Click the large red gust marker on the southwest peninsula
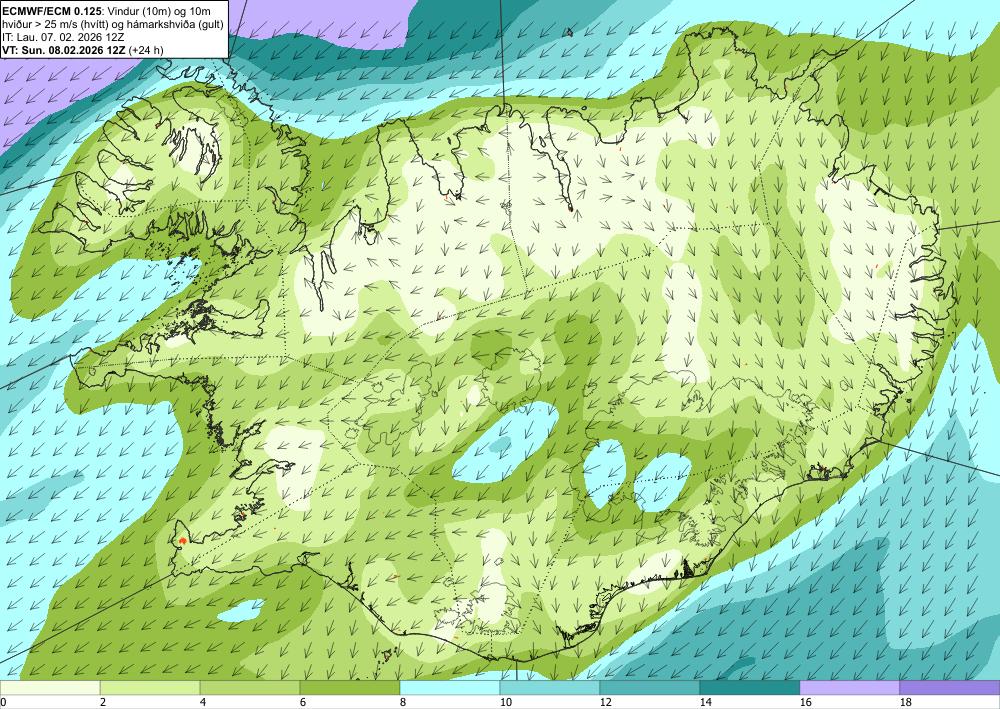Screen dimensions: 1000x709 tap(183, 541)
